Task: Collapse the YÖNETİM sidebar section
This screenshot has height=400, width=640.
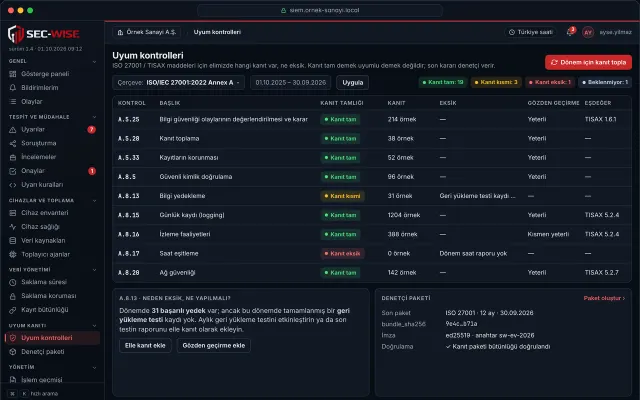Action: click(x=94, y=367)
